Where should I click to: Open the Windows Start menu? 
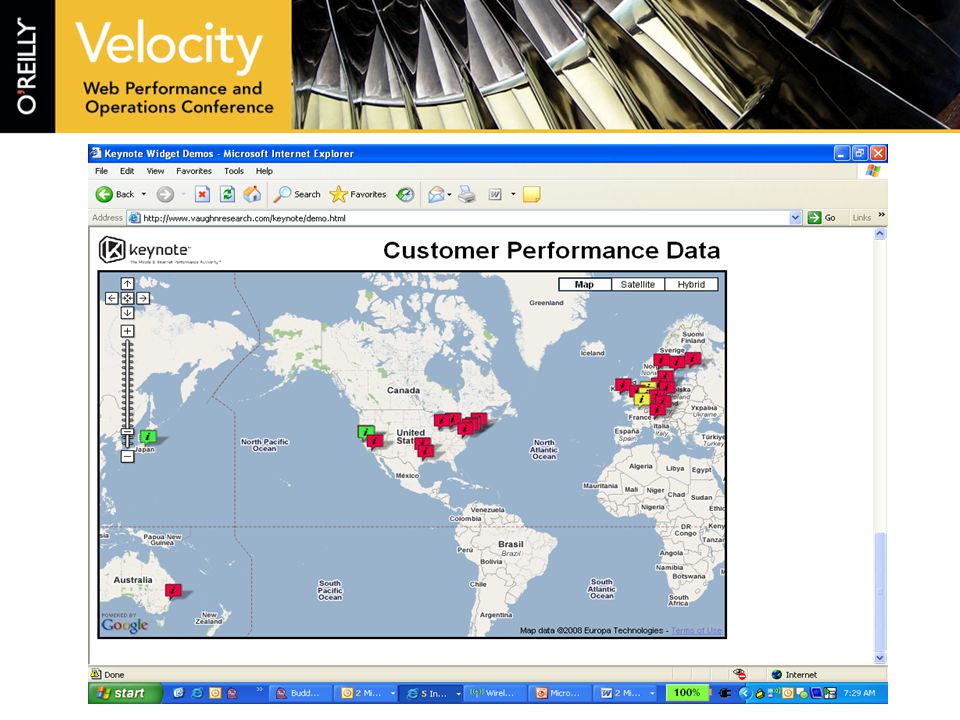[x=125, y=693]
